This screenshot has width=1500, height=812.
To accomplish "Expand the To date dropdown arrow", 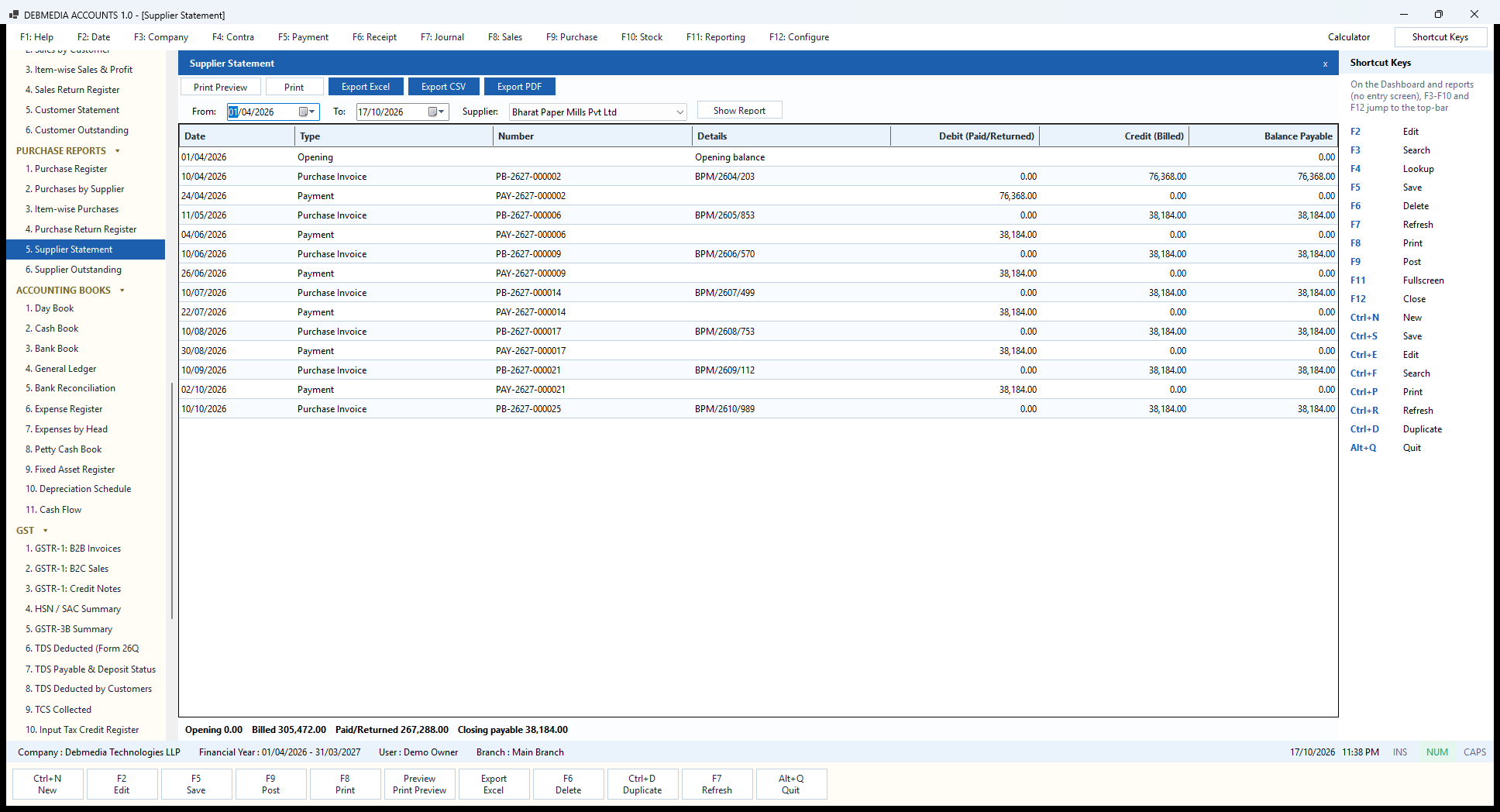I will click(x=442, y=112).
